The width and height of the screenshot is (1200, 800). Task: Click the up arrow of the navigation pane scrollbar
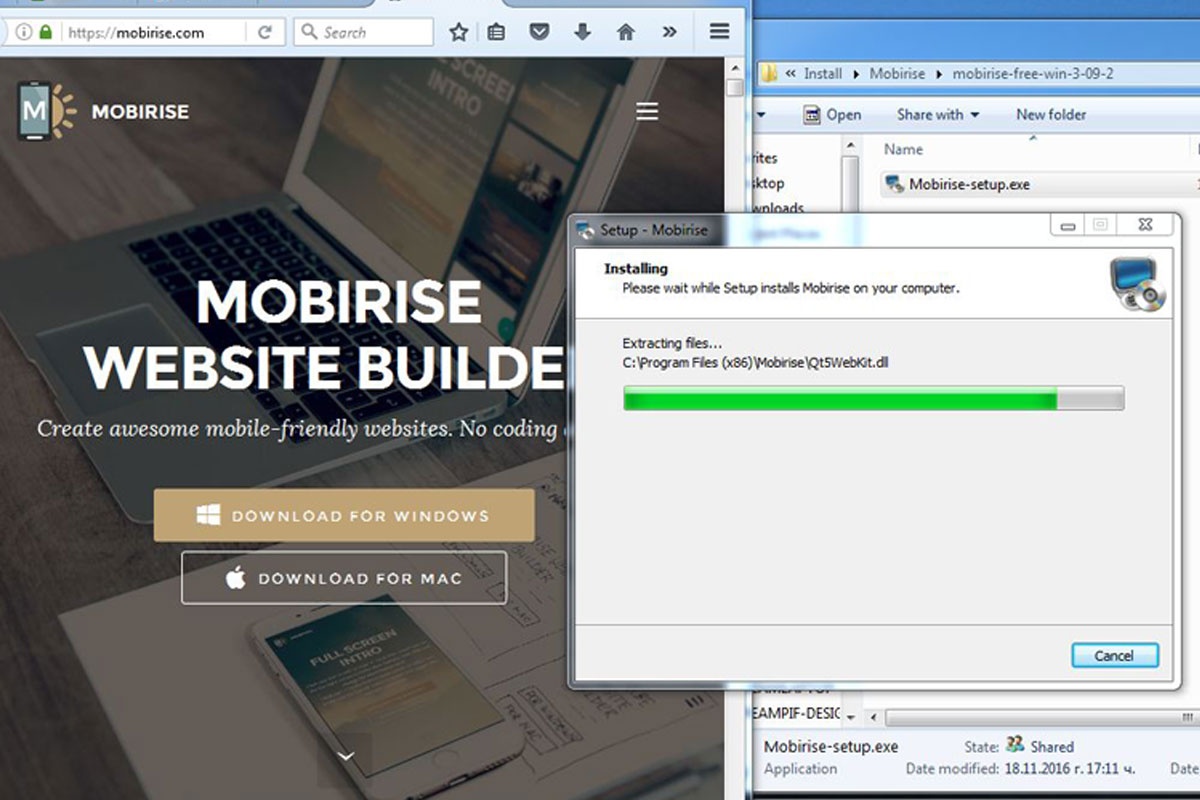[x=851, y=144]
